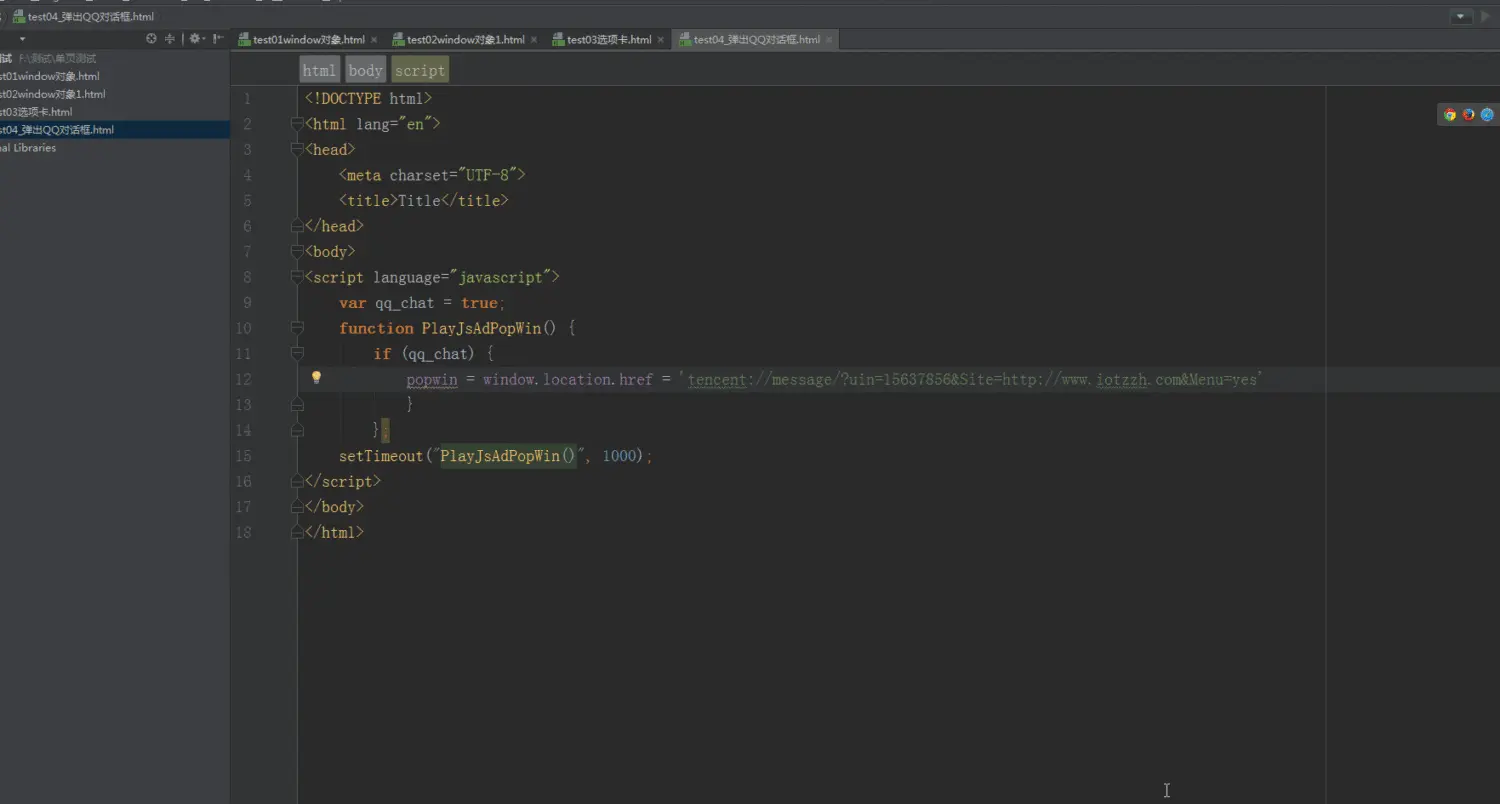Collapse the PlayJsAdPopWin function fold marker
This screenshot has height=804, width=1500.
pos(297,328)
